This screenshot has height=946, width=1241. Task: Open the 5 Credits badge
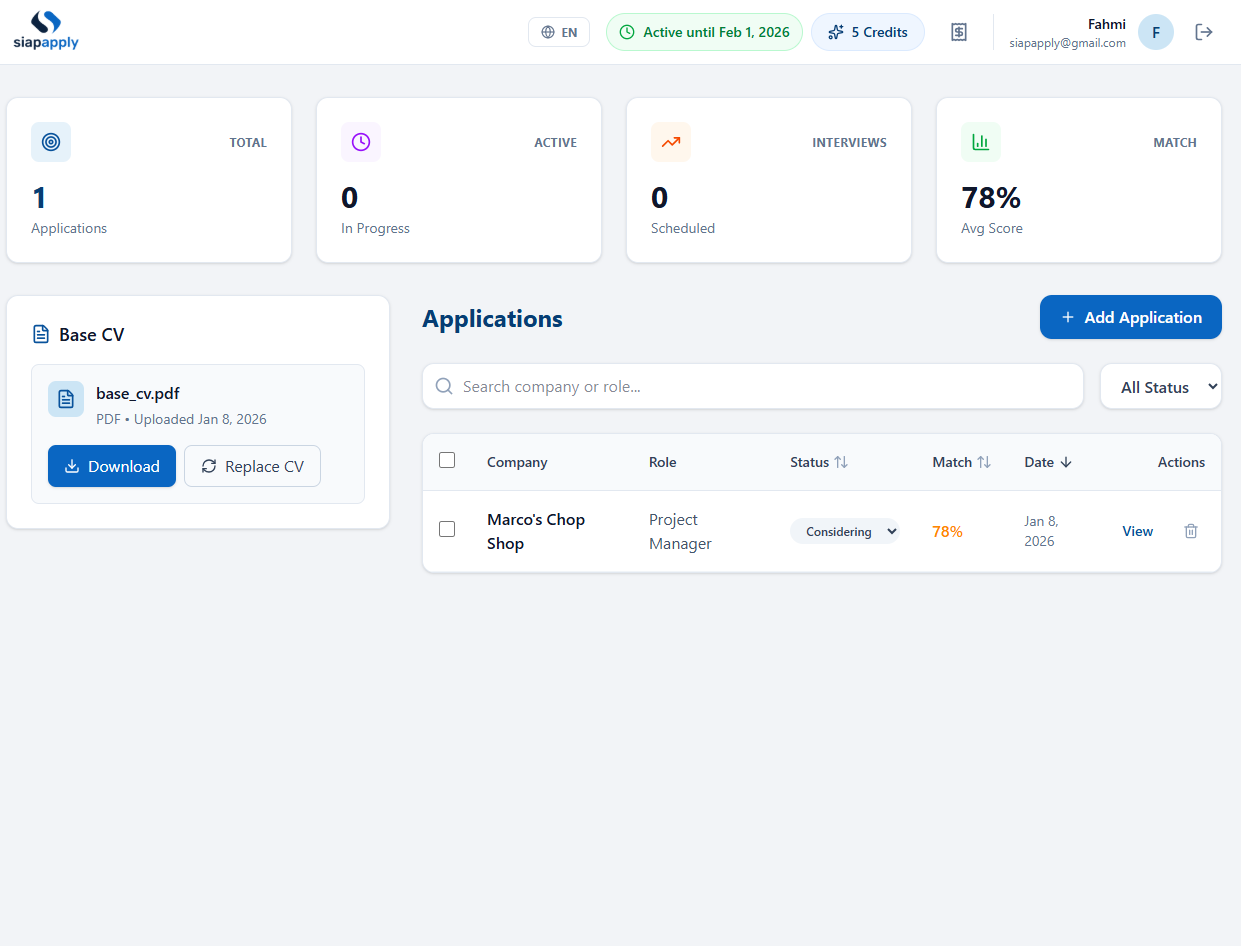tap(868, 32)
